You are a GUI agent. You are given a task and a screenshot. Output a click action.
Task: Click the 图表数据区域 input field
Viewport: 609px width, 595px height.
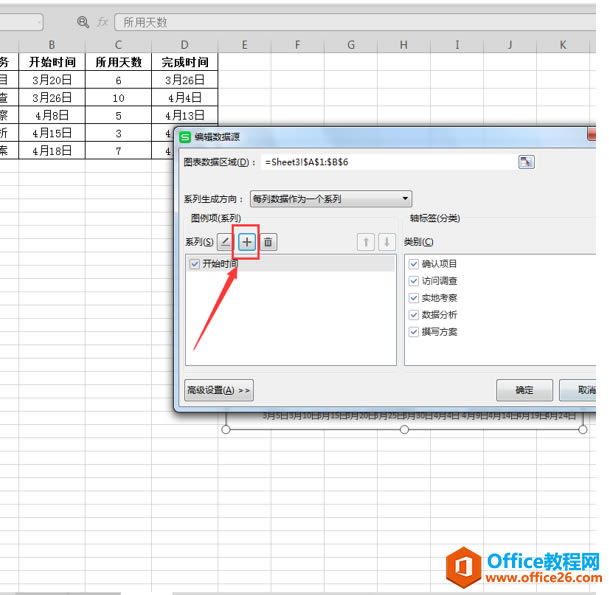pos(388,162)
